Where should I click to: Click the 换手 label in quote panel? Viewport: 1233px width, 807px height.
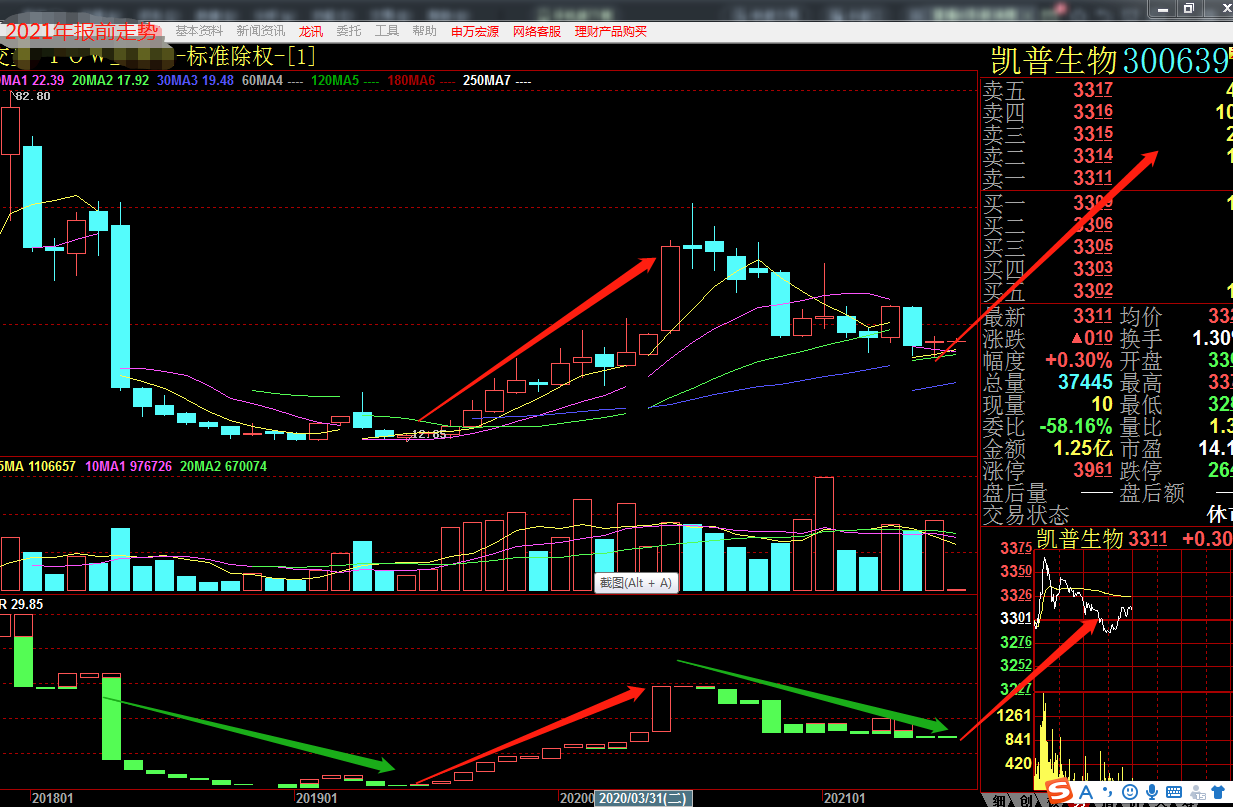1142,339
